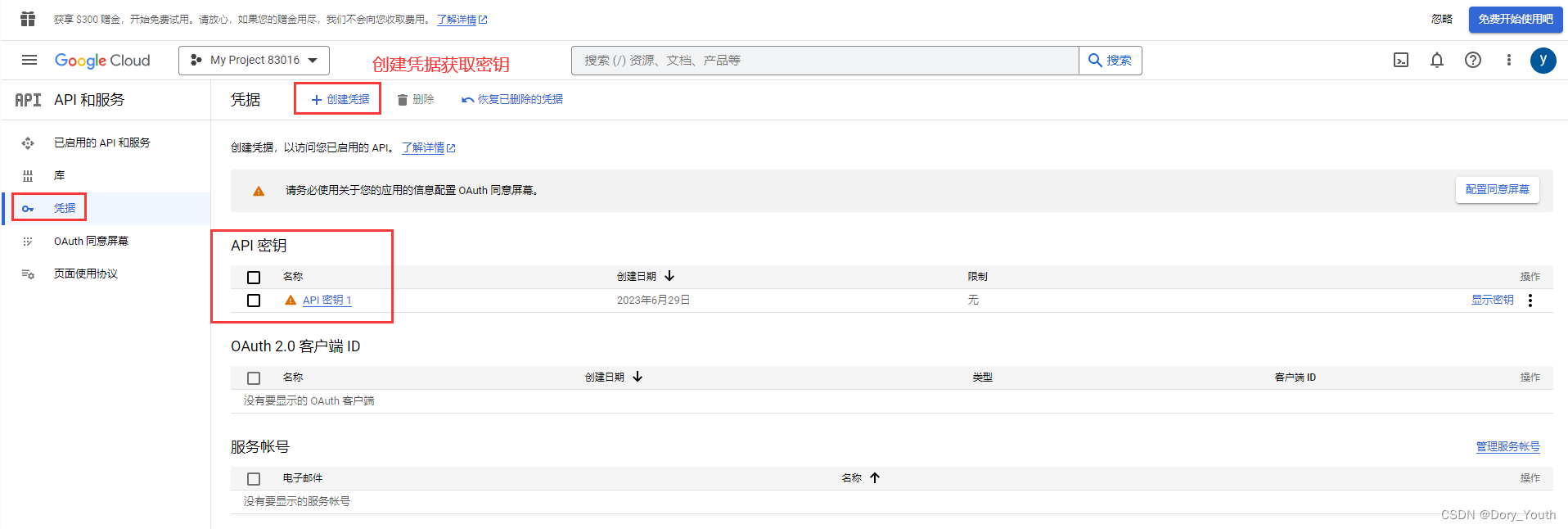1568x529 pixels.
Task: Click the key icon beside 凭据
Action: pos(28,209)
